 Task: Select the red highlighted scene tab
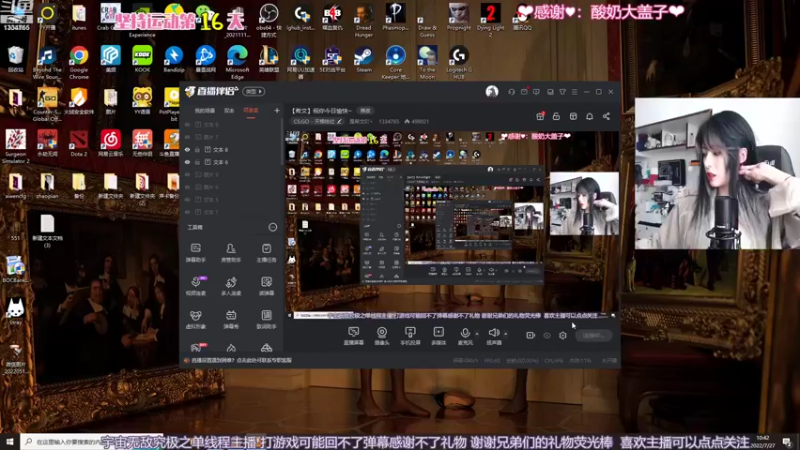pyautogui.click(x=251, y=111)
